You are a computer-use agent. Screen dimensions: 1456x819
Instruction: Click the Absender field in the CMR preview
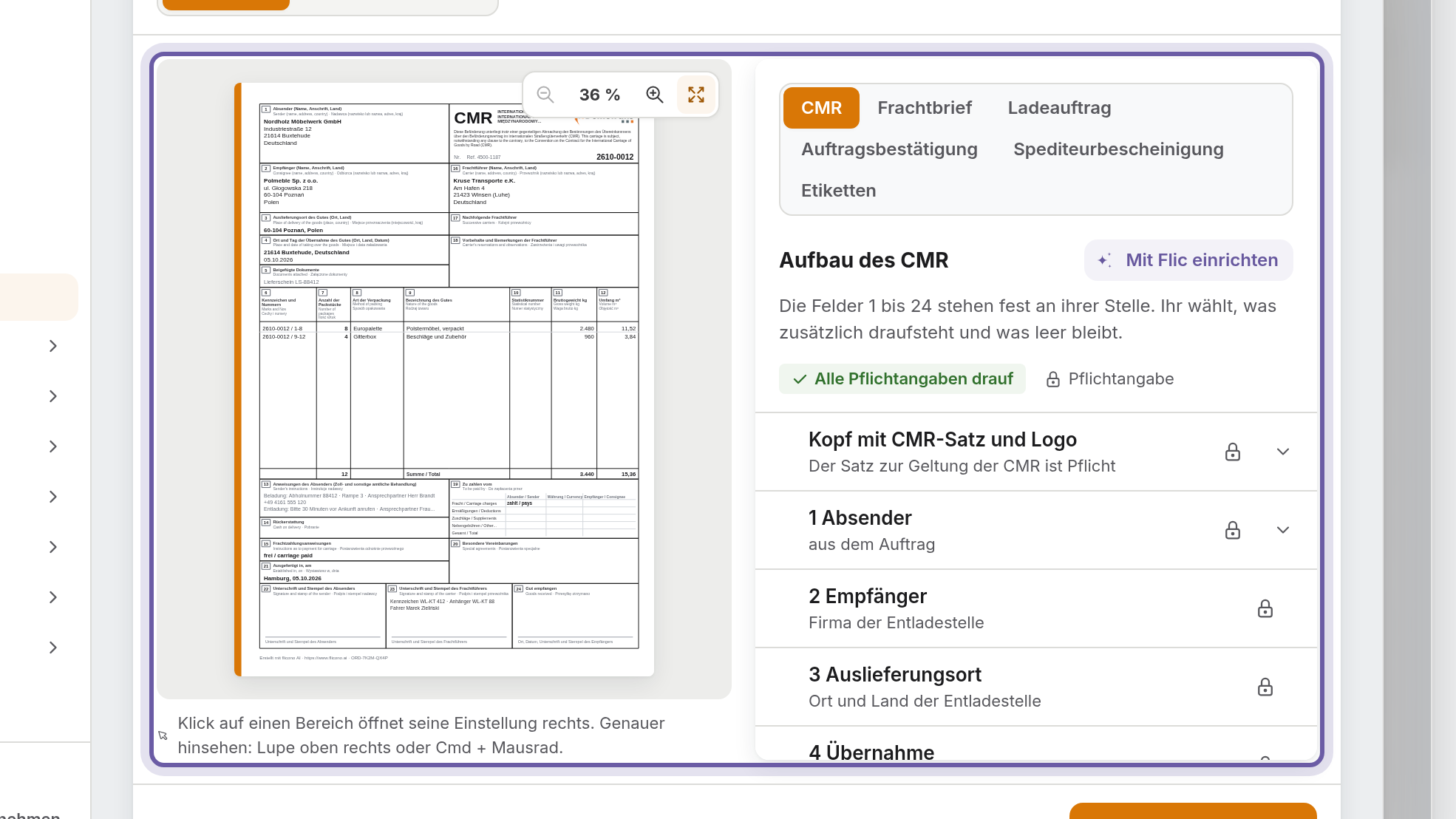coord(354,133)
